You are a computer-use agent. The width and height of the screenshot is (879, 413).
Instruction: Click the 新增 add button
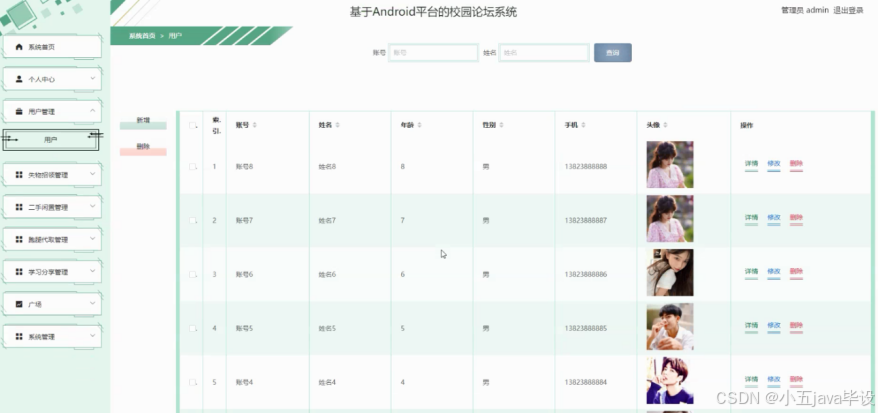coord(143,123)
